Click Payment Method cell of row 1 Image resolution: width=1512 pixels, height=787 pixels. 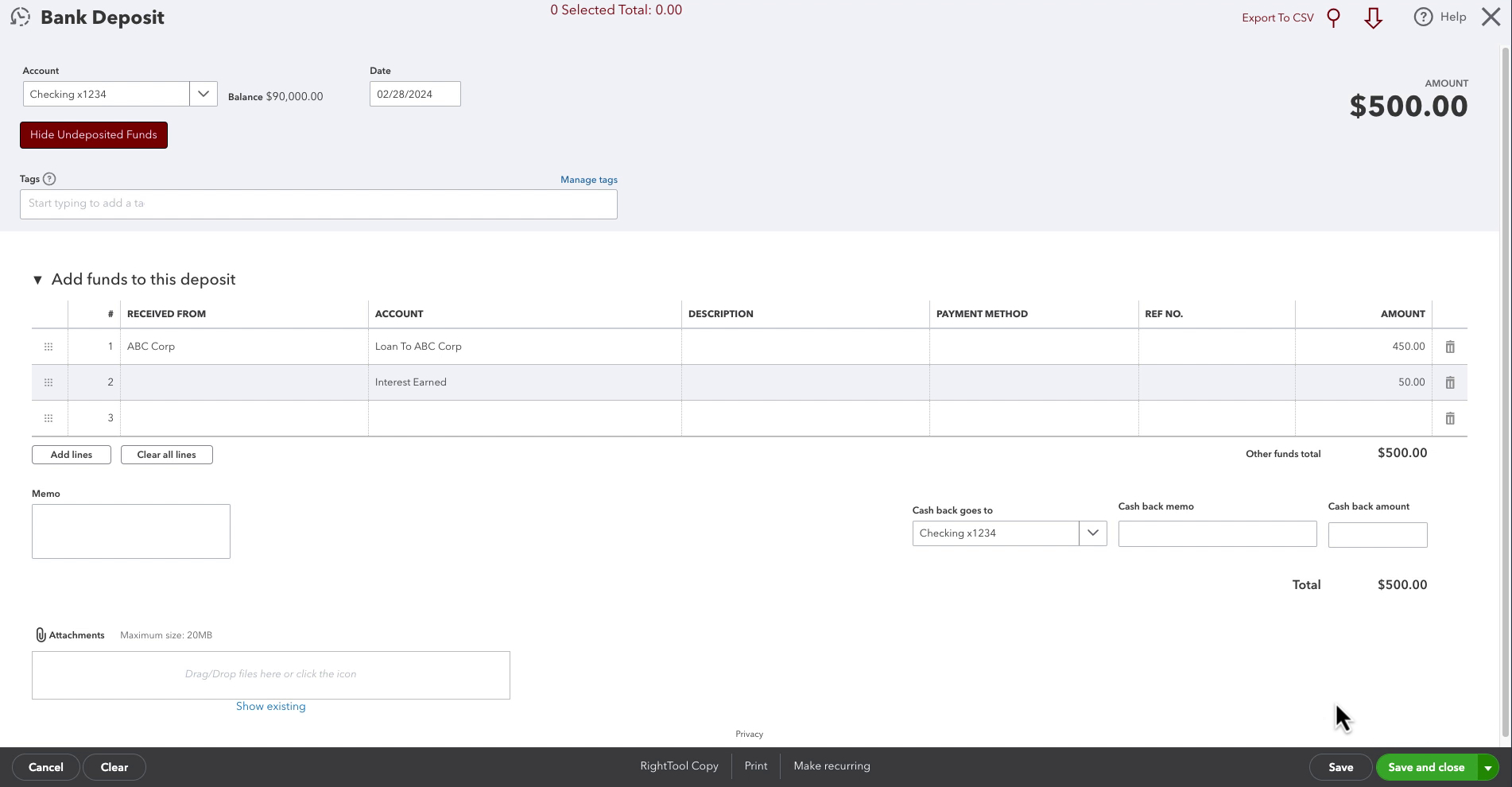pyautogui.click(x=1034, y=347)
